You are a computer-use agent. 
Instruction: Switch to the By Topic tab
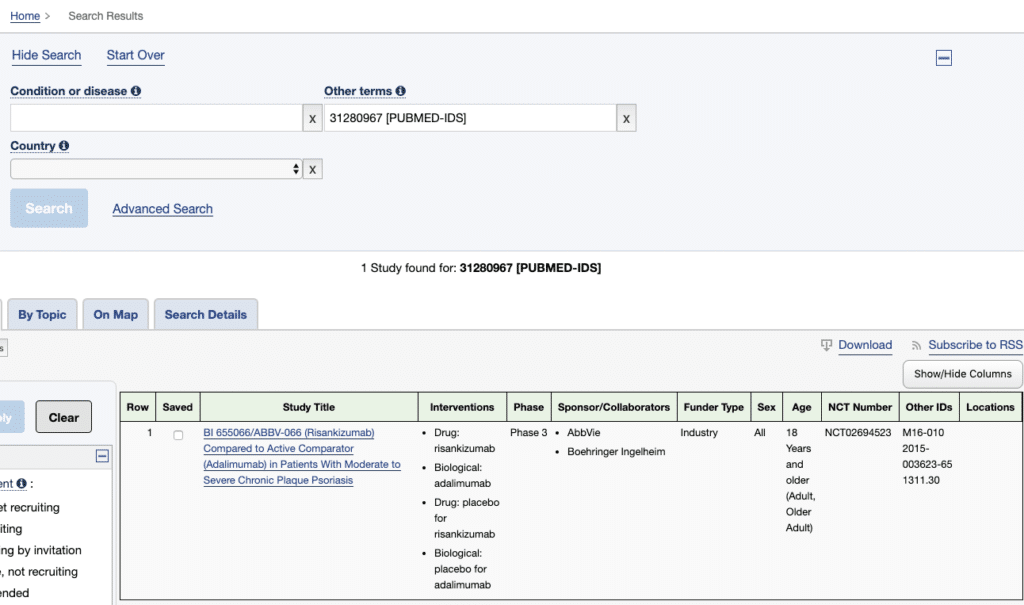[42, 314]
